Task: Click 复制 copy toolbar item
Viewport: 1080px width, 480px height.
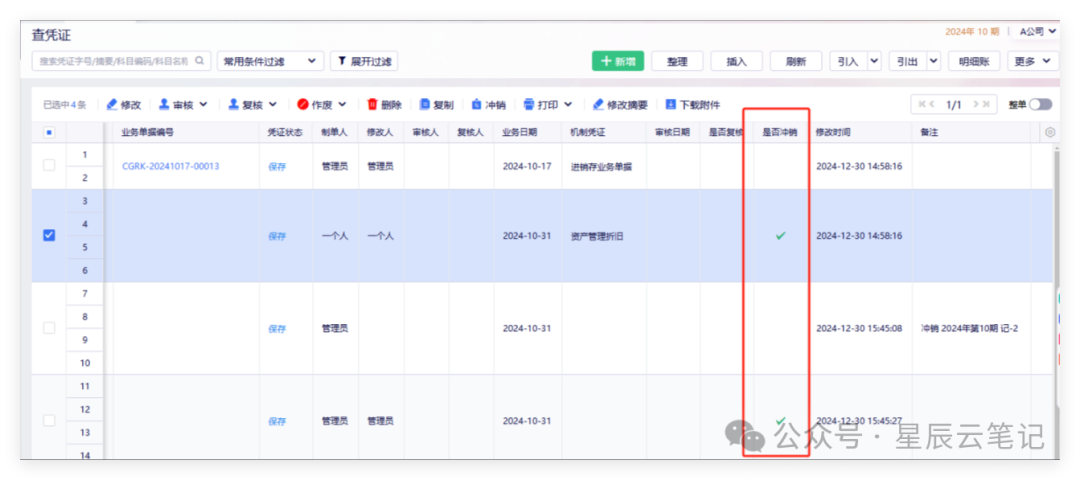Action: click(437, 105)
